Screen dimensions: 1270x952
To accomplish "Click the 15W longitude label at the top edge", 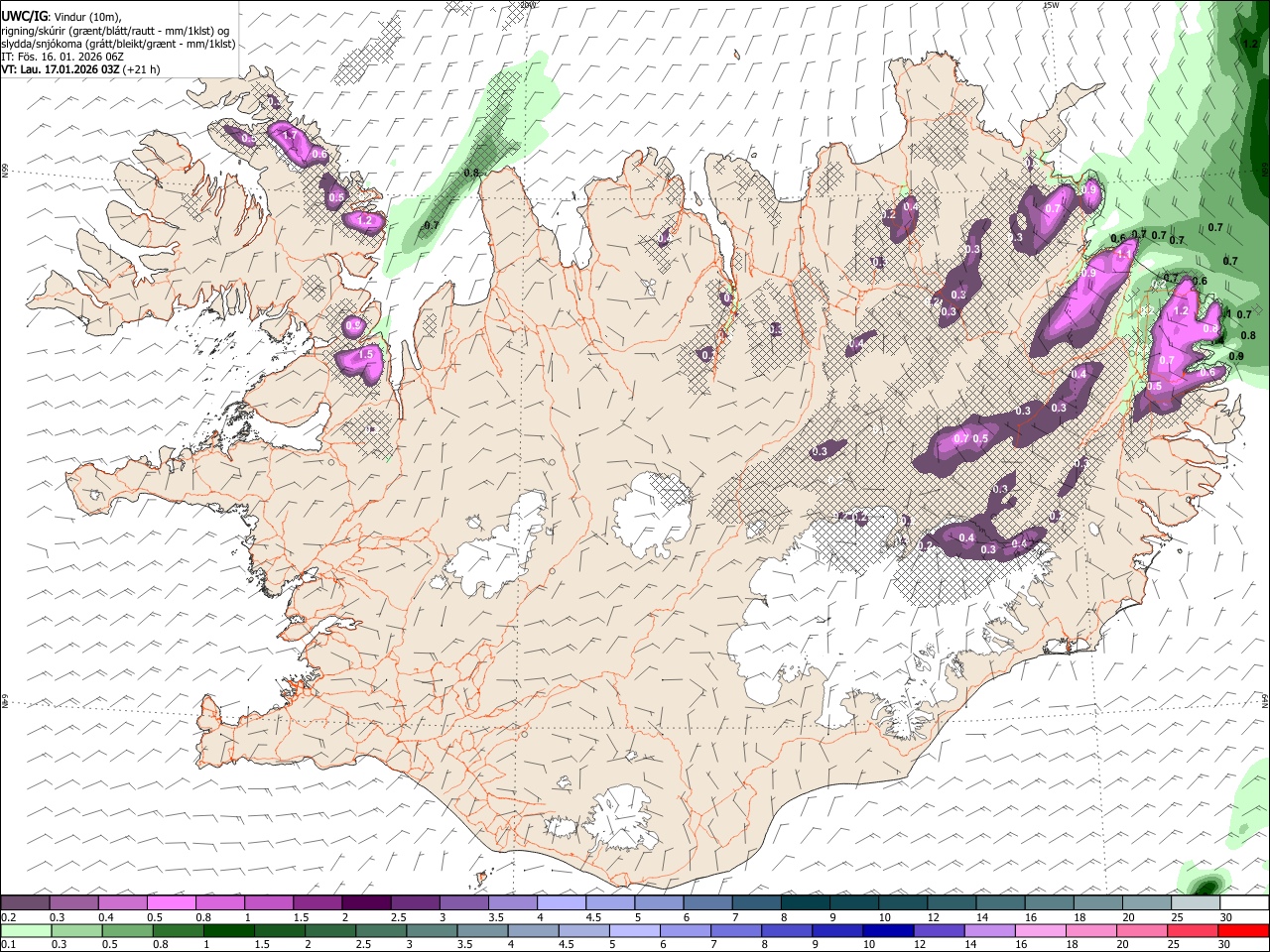I will pos(1050,5).
